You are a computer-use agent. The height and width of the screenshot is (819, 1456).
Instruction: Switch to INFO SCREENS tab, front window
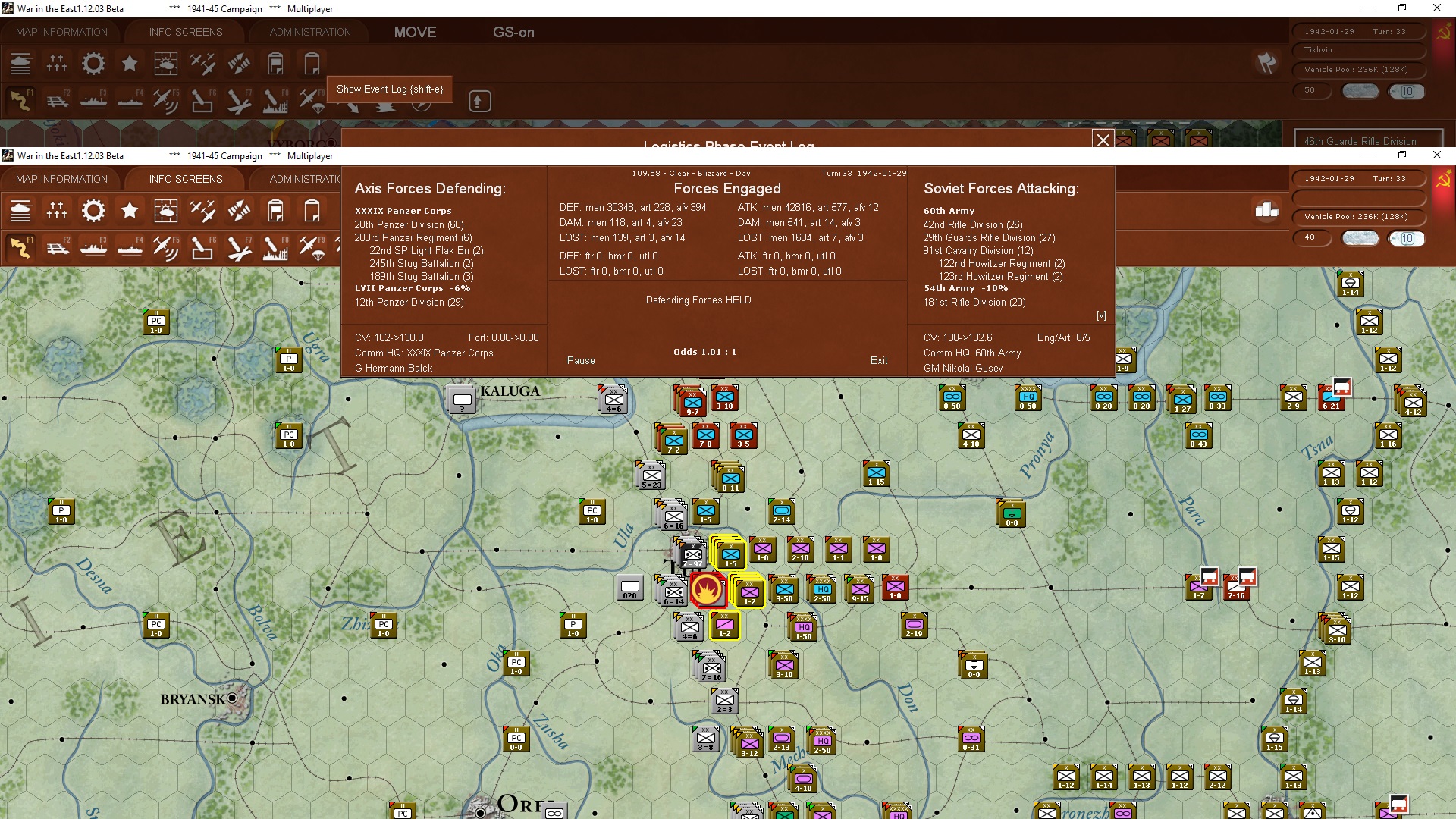tap(186, 179)
